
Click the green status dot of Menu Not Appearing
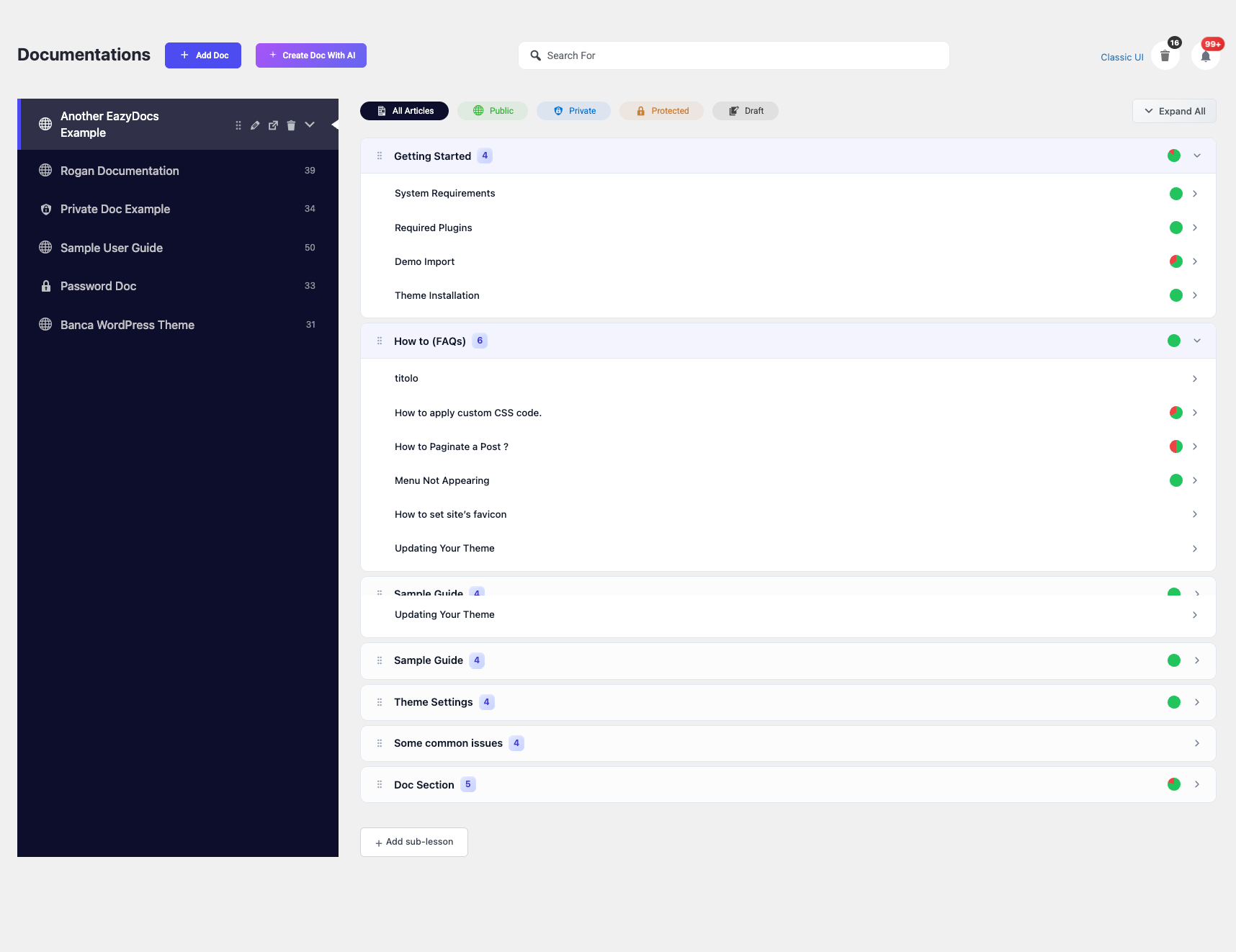pos(1176,480)
